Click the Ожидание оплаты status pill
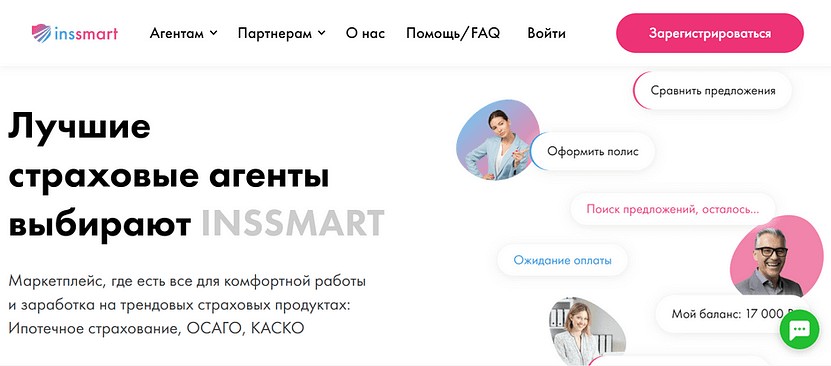 (562, 261)
